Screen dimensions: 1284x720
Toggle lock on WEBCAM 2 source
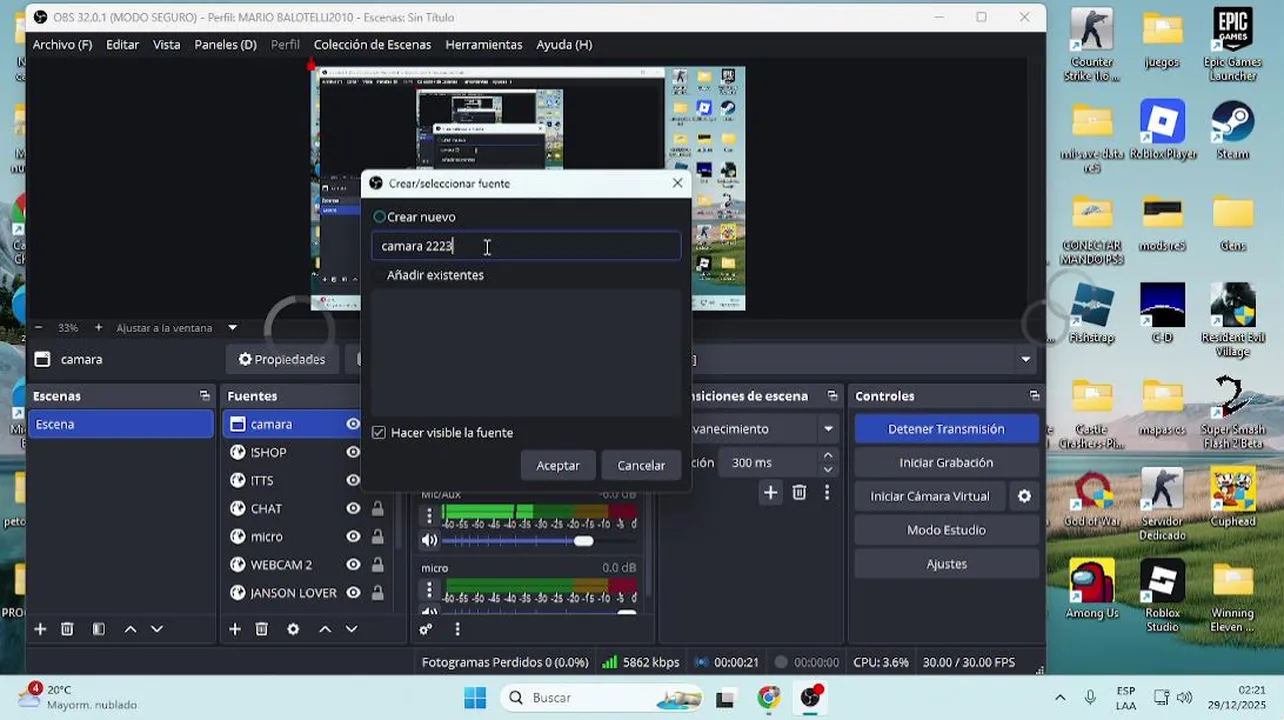pyautogui.click(x=377, y=565)
